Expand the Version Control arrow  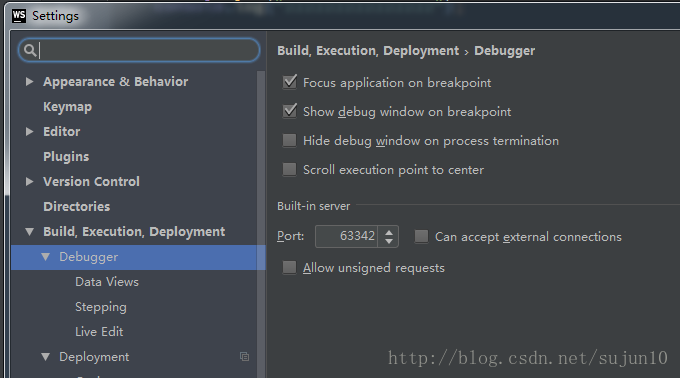[29, 181]
